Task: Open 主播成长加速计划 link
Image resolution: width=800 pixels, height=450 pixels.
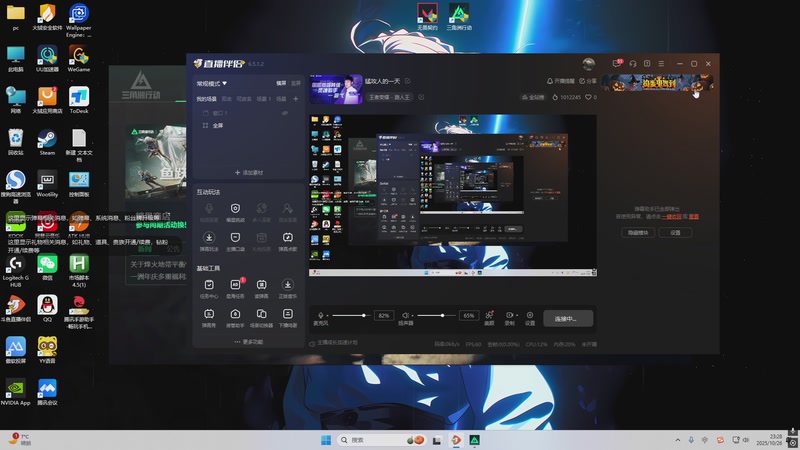Action: pos(337,343)
